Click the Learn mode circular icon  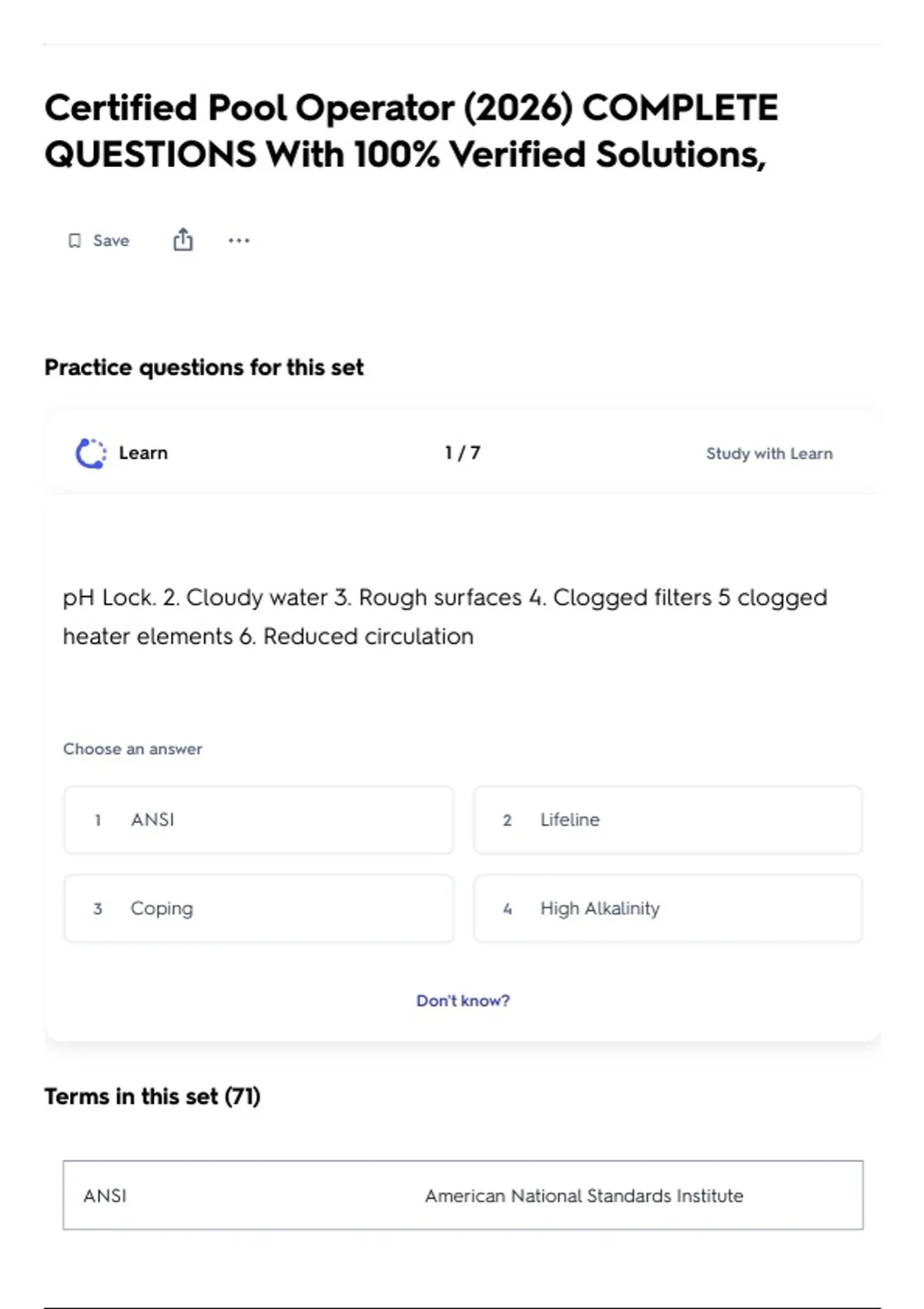coord(91,454)
